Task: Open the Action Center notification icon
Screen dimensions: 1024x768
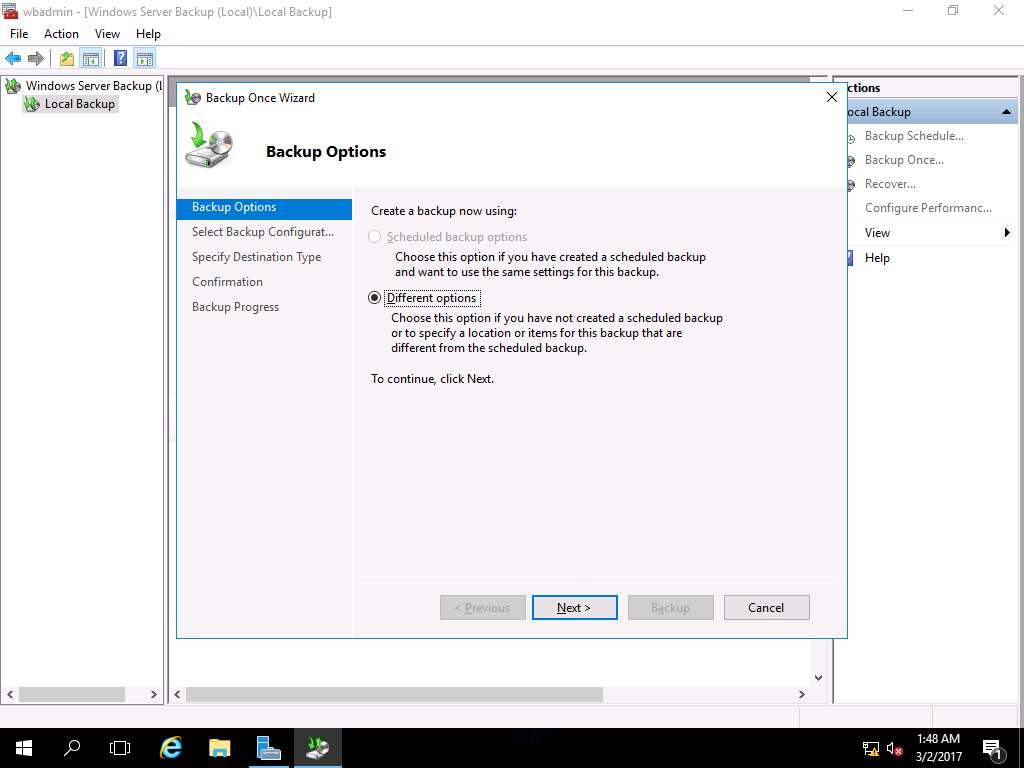Action: pos(992,749)
